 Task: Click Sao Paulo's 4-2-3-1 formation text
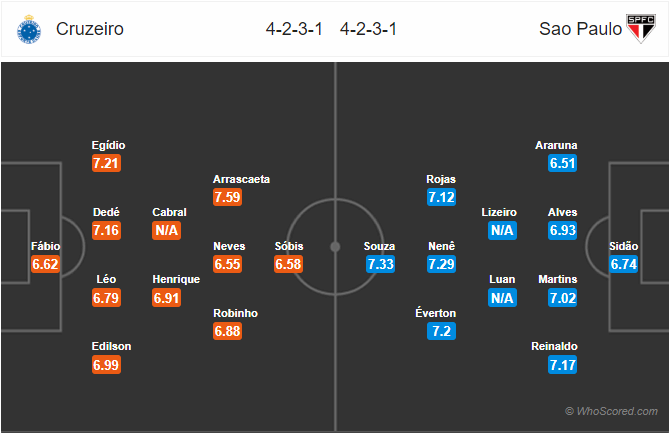pyautogui.click(x=368, y=29)
